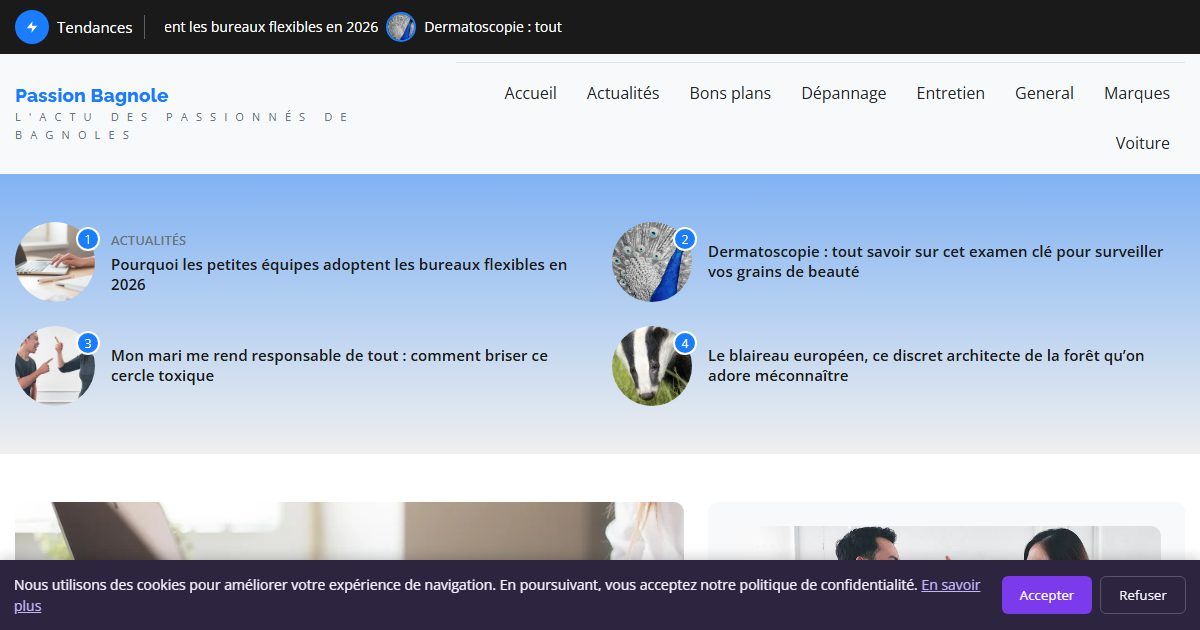The height and width of the screenshot is (630, 1200).
Task: Click the peacock thumbnail numbered 2
Action: click(x=652, y=262)
